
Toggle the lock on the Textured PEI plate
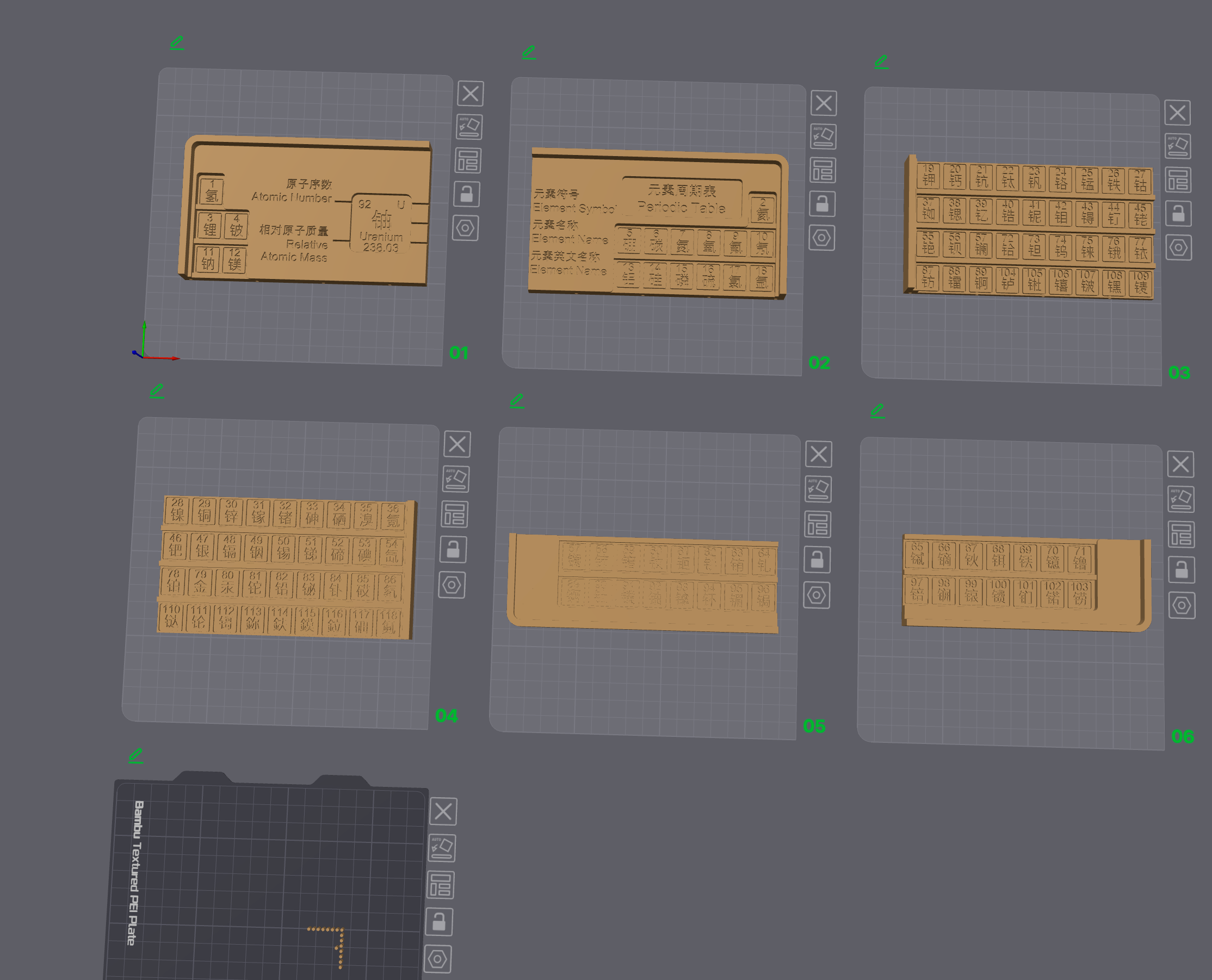pyautogui.click(x=439, y=922)
